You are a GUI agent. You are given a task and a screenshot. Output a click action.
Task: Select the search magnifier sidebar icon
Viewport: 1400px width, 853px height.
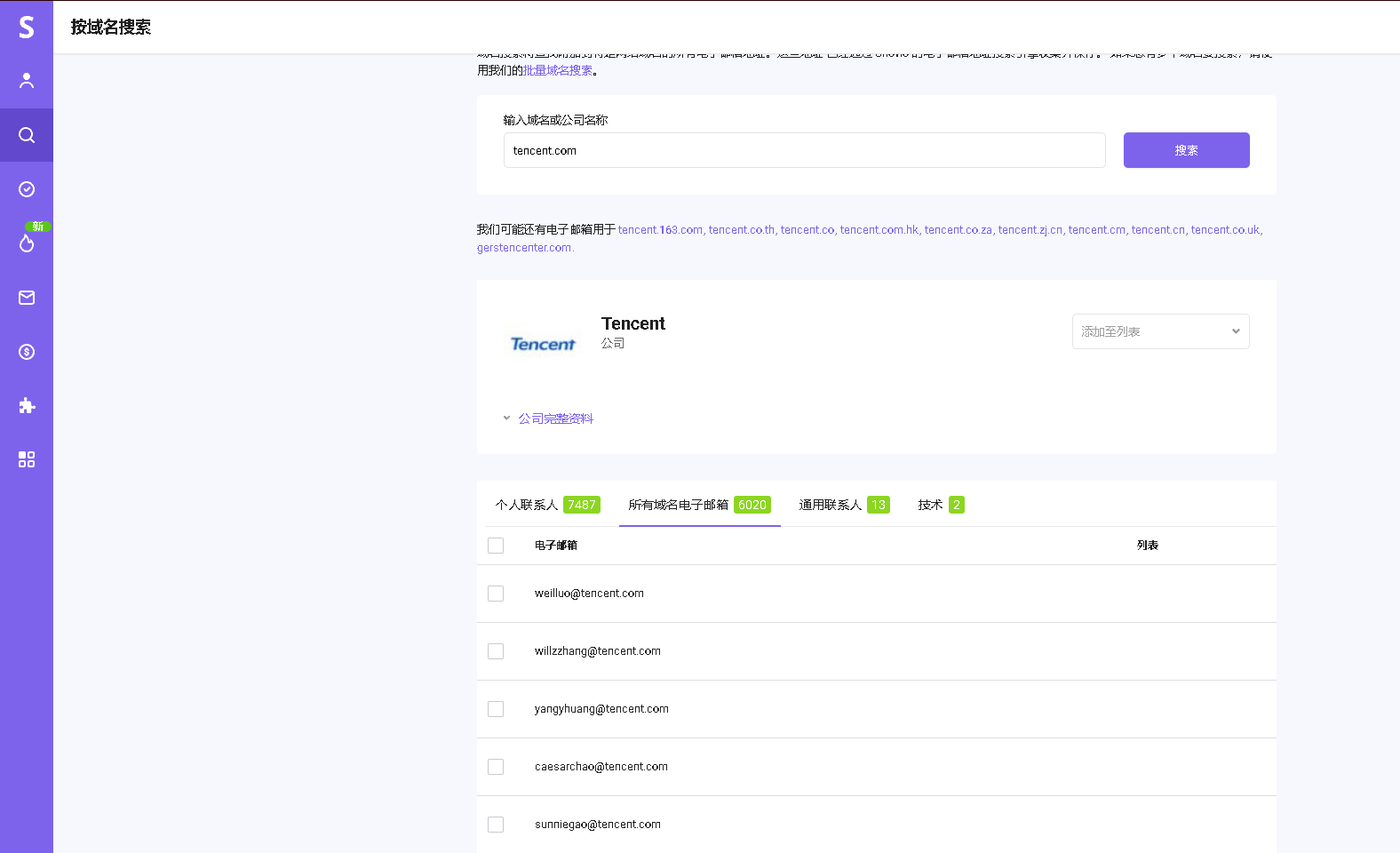coord(27,135)
